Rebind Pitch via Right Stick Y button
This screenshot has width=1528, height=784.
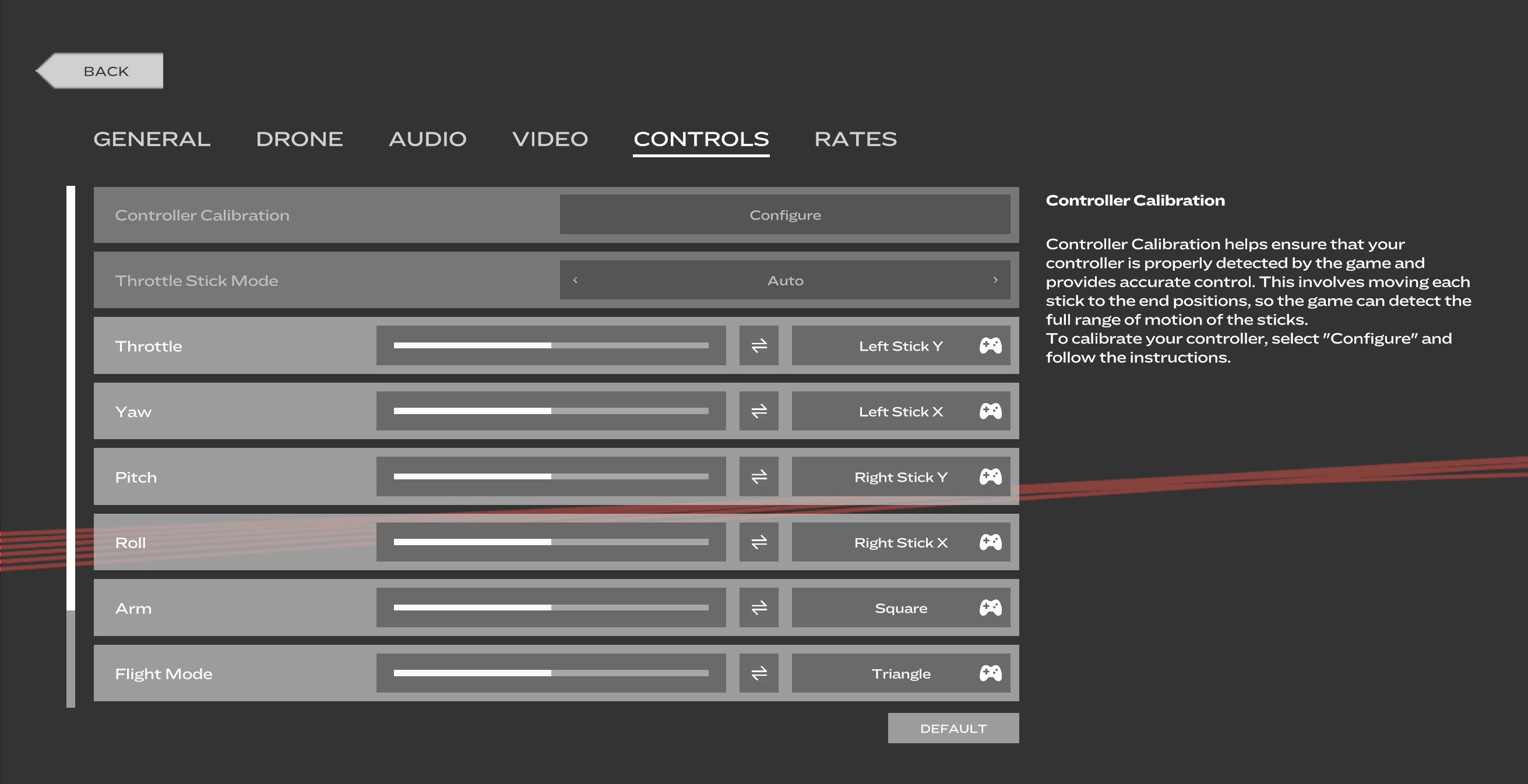(900, 476)
